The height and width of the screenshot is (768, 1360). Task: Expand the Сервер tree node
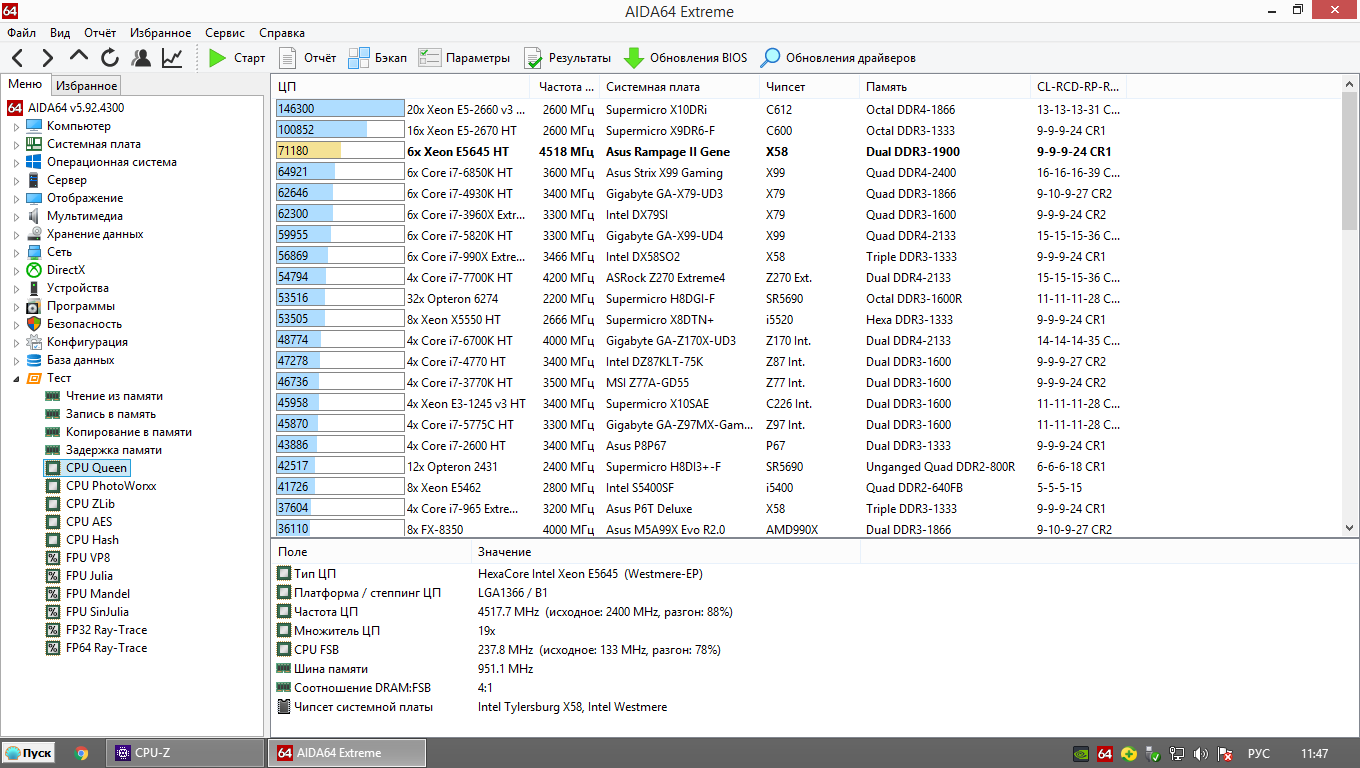coord(16,181)
